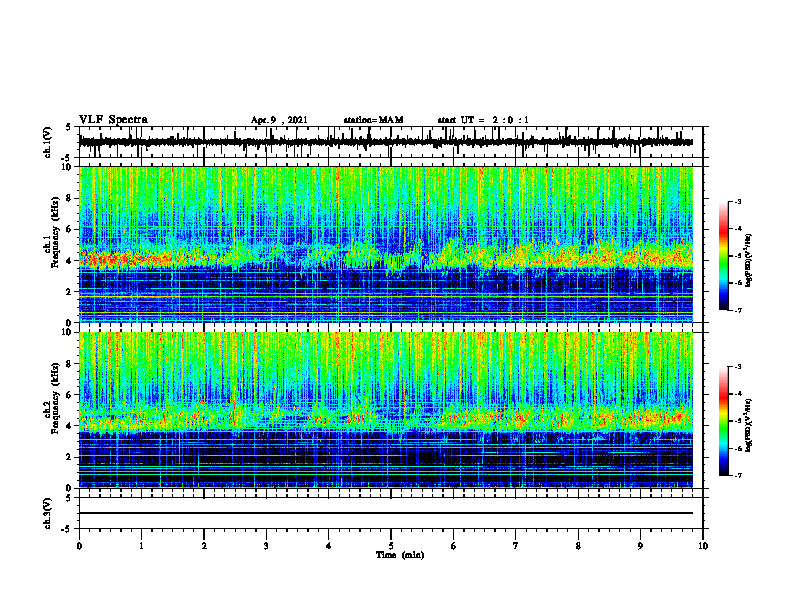This screenshot has width=792, height=612.
Task: Click time axis tick label "1"
Action: pos(141,546)
